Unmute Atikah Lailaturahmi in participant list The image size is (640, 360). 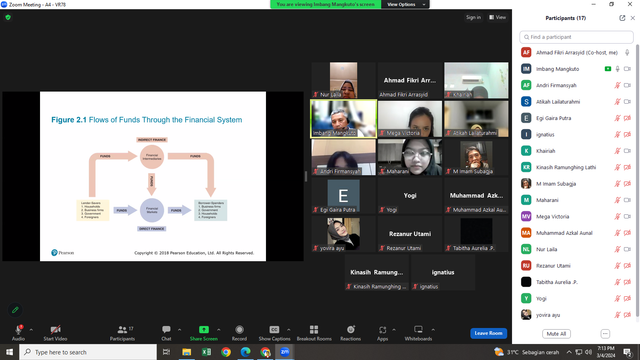click(618, 102)
